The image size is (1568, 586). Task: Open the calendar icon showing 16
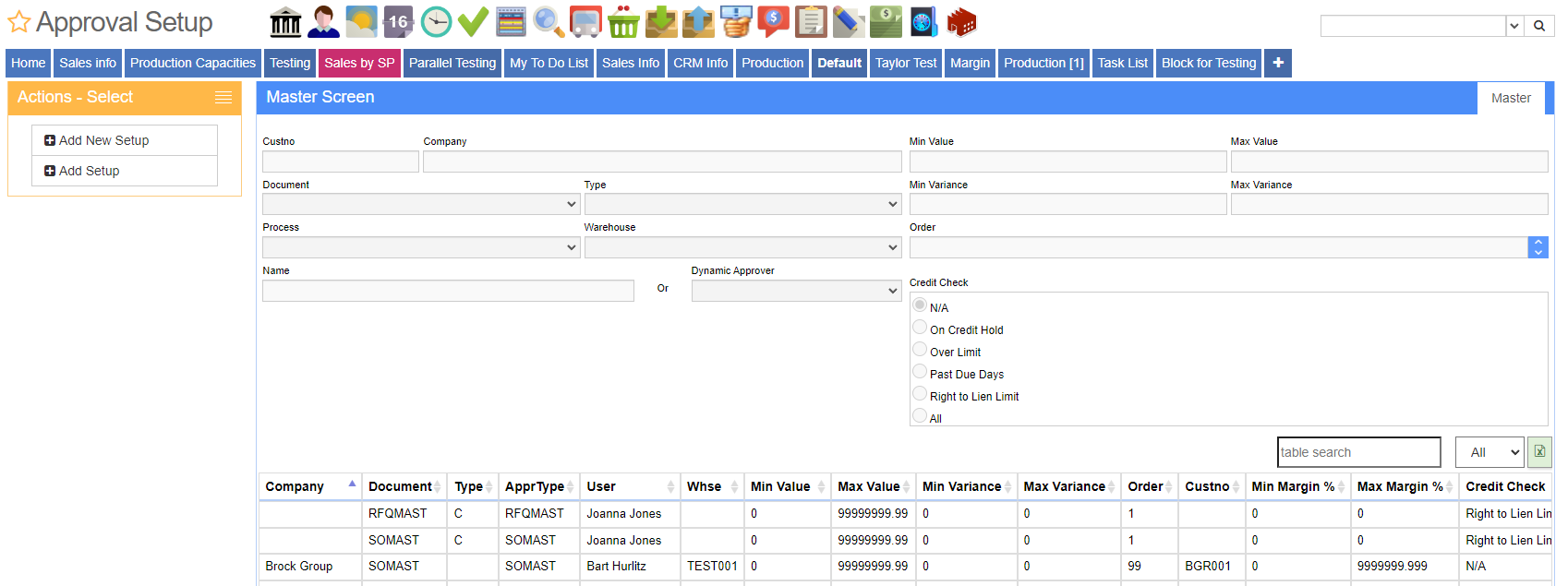398,22
